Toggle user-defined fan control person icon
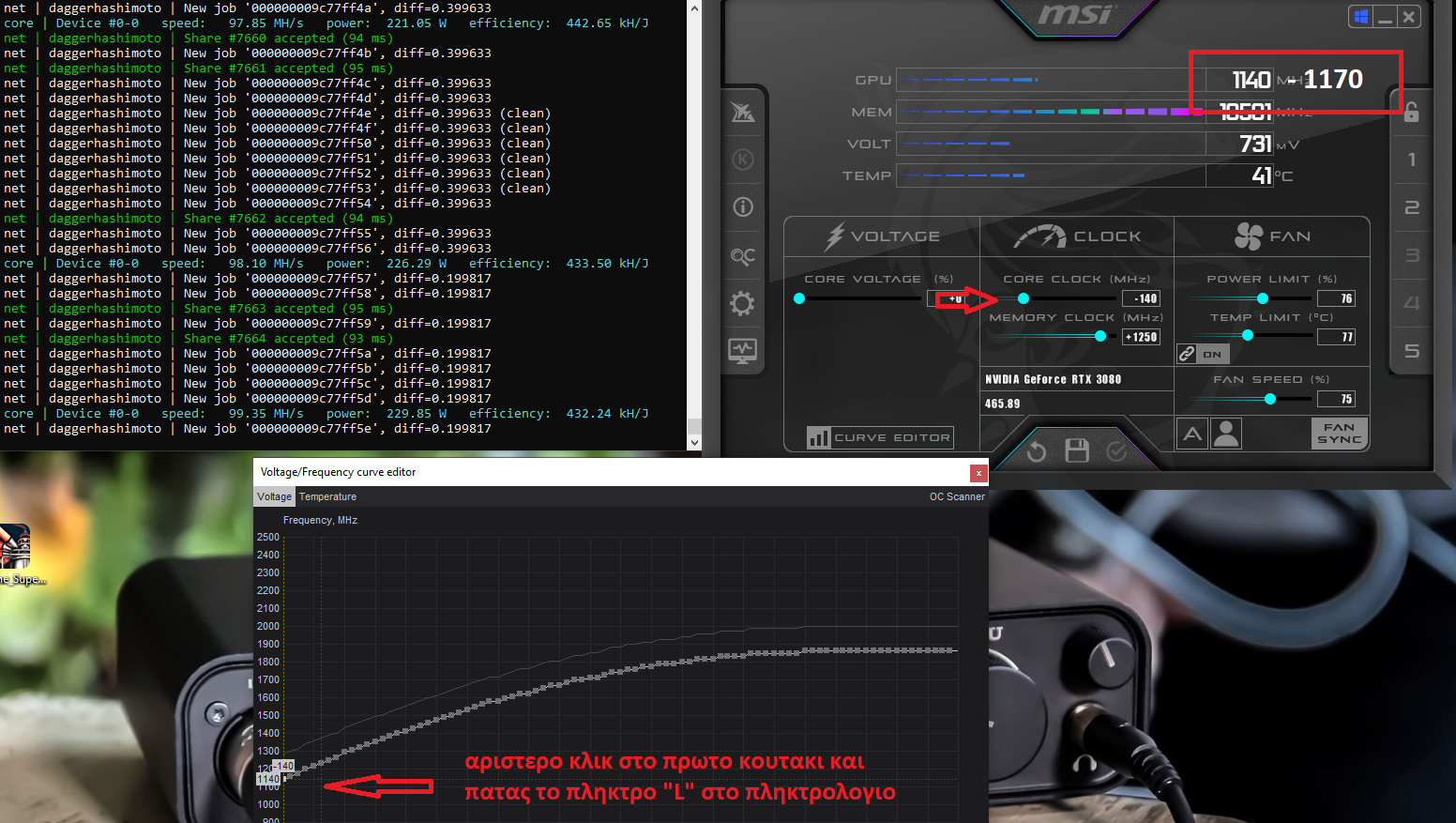 [x=1226, y=434]
